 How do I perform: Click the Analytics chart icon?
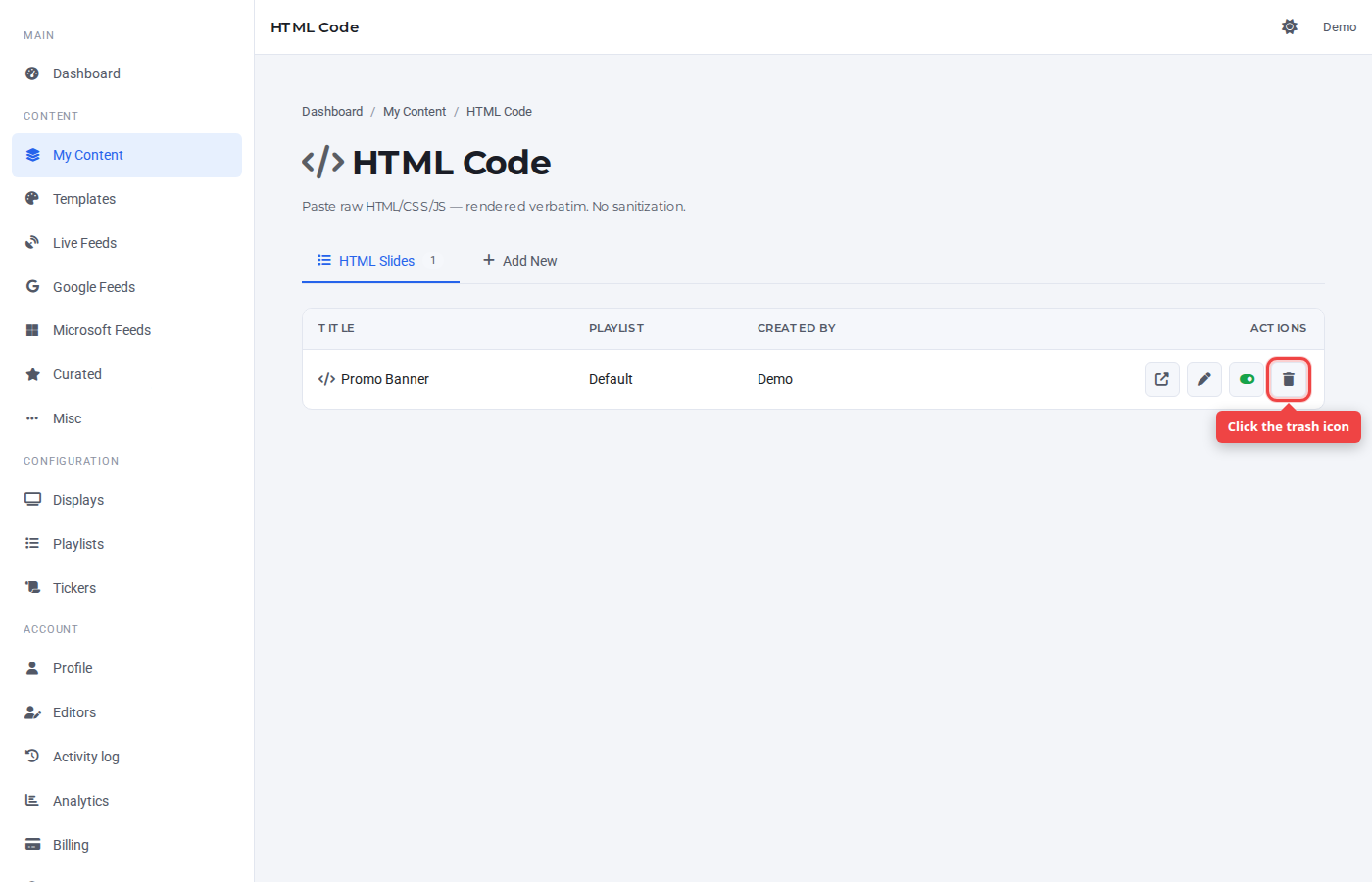[x=32, y=801]
